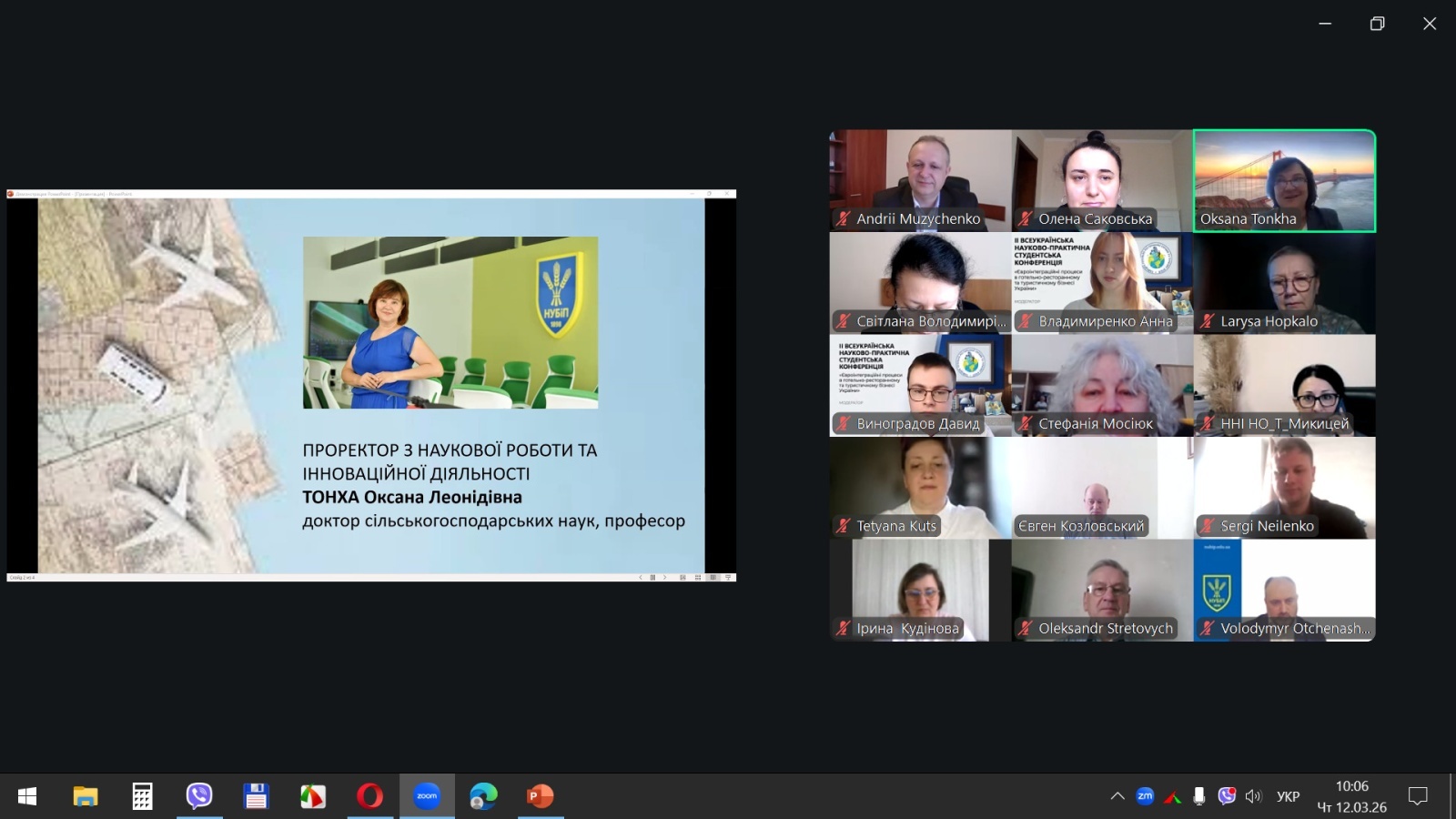The width and height of the screenshot is (1456, 819).
Task: Restore down the Zoom meeting window
Action: point(1377,24)
